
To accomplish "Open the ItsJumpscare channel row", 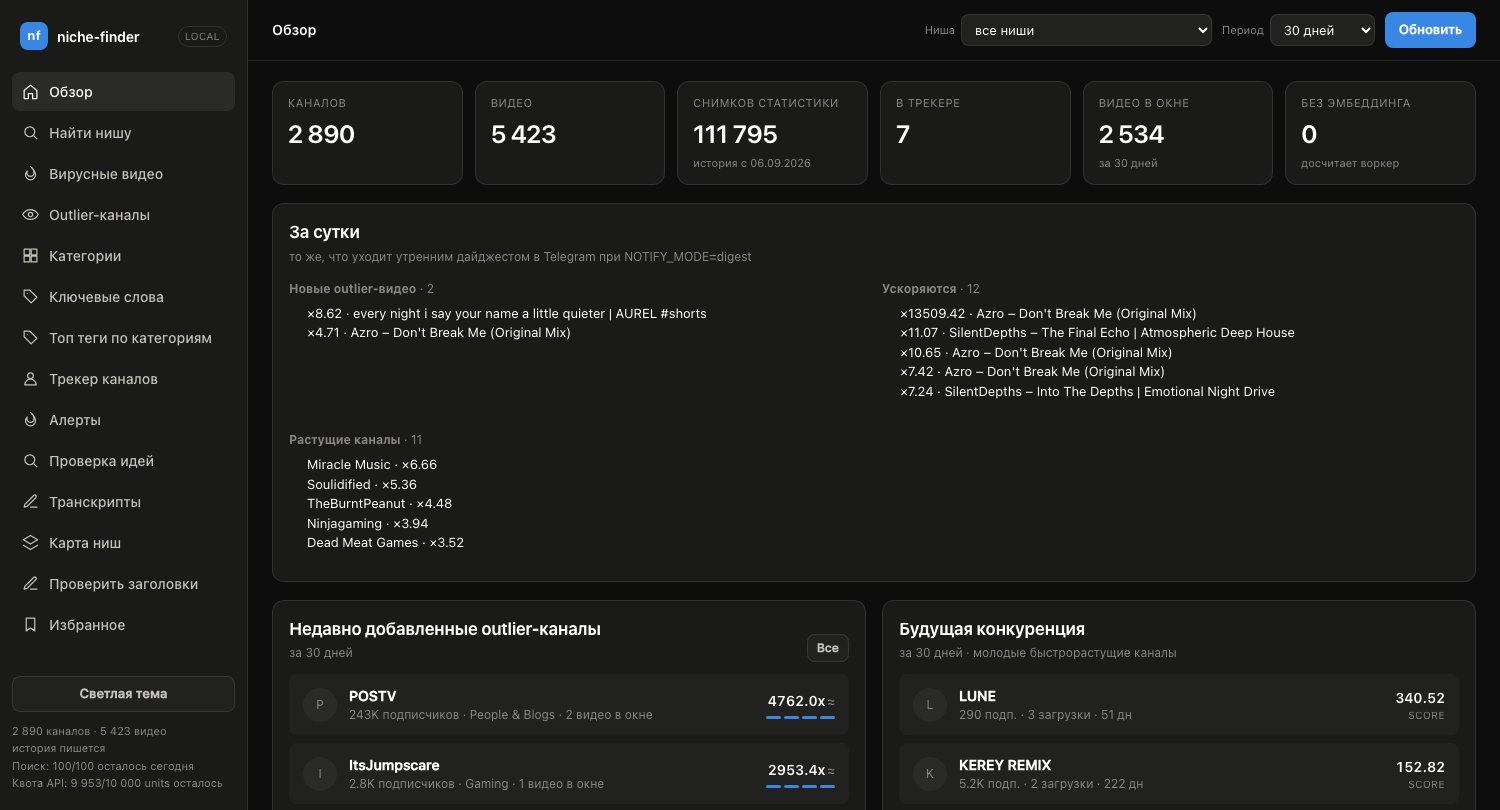I will [569, 774].
